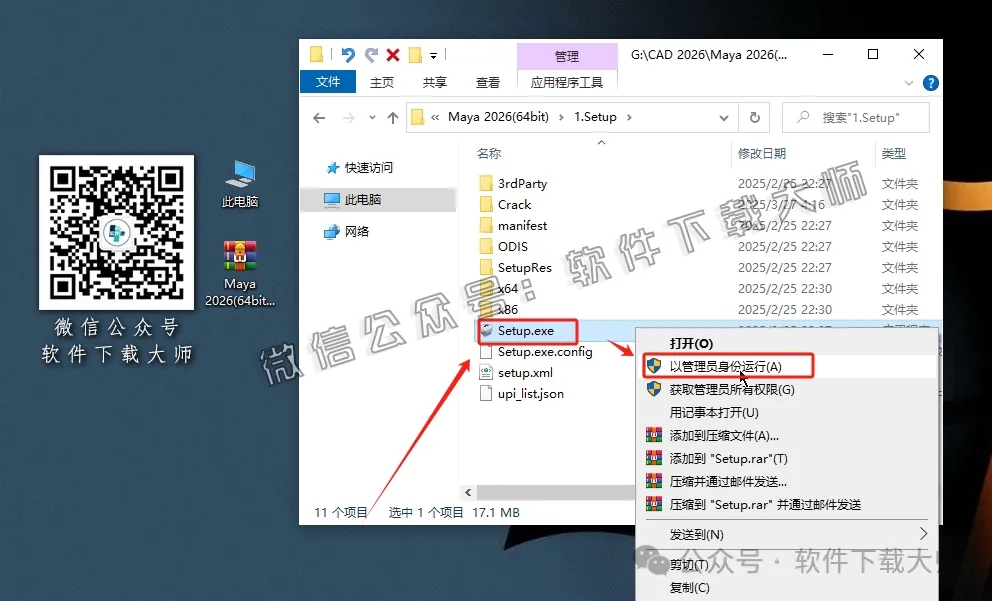992x601 pixels.
Task: Click the refresh button in the address bar
Action: coord(755,117)
